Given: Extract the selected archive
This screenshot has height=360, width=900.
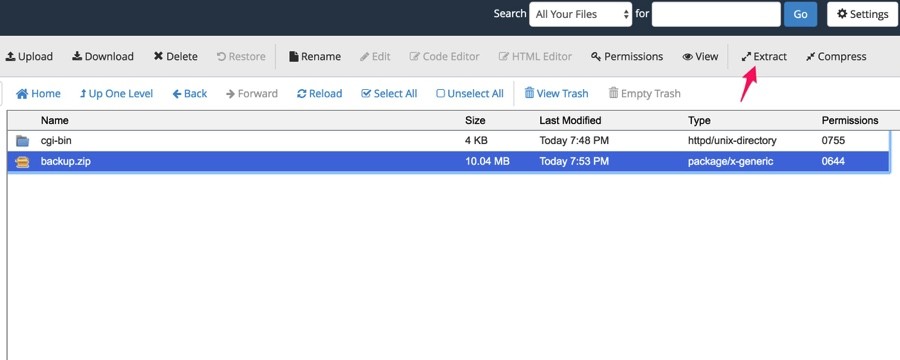Looking at the screenshot, I should [764, 56].
